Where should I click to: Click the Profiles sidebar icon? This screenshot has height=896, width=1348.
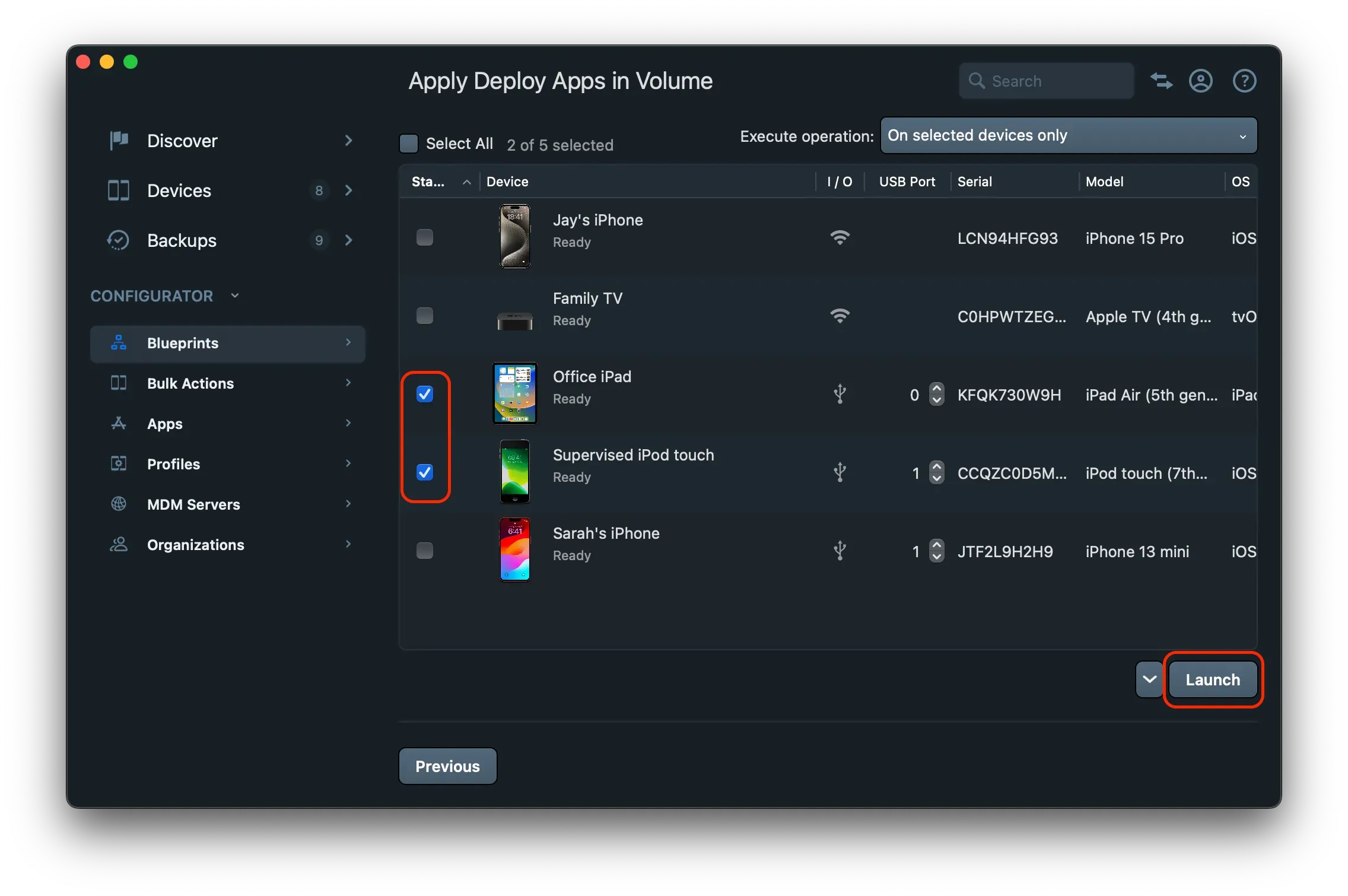pyautogui.click(x=118, y=463)
